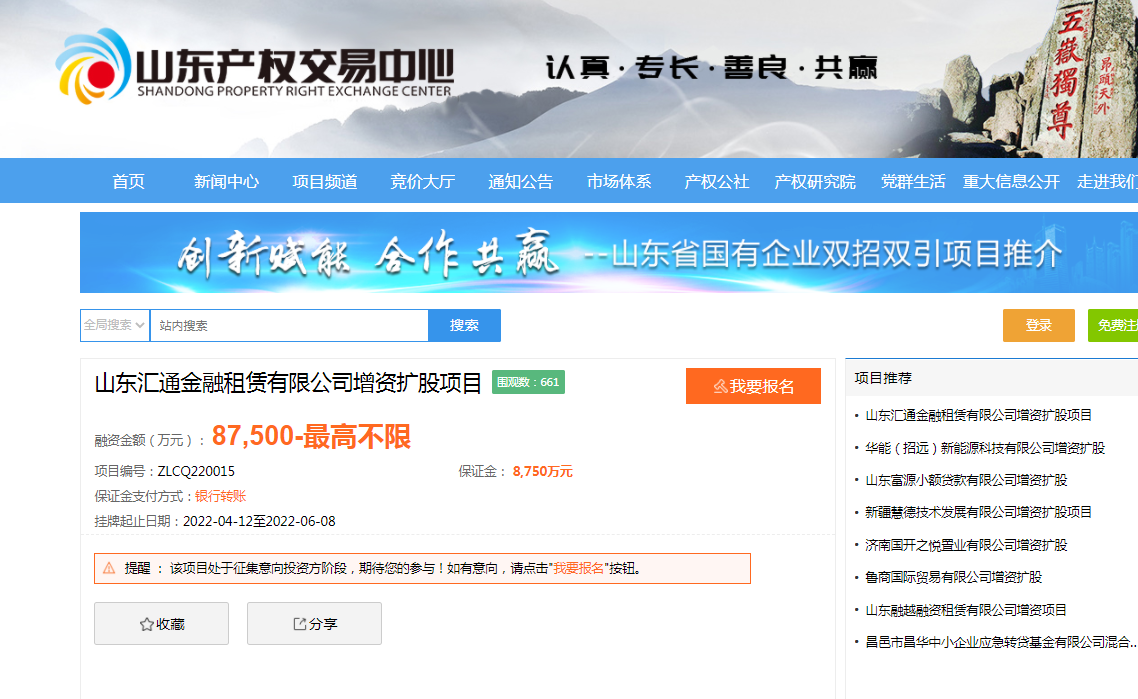Image resolution: width=1138 pixels, height=699 pixels.
Task: Open recommended project 山东汇通金融租赁有限公司增资扩股项目
Action: [978, 415]
